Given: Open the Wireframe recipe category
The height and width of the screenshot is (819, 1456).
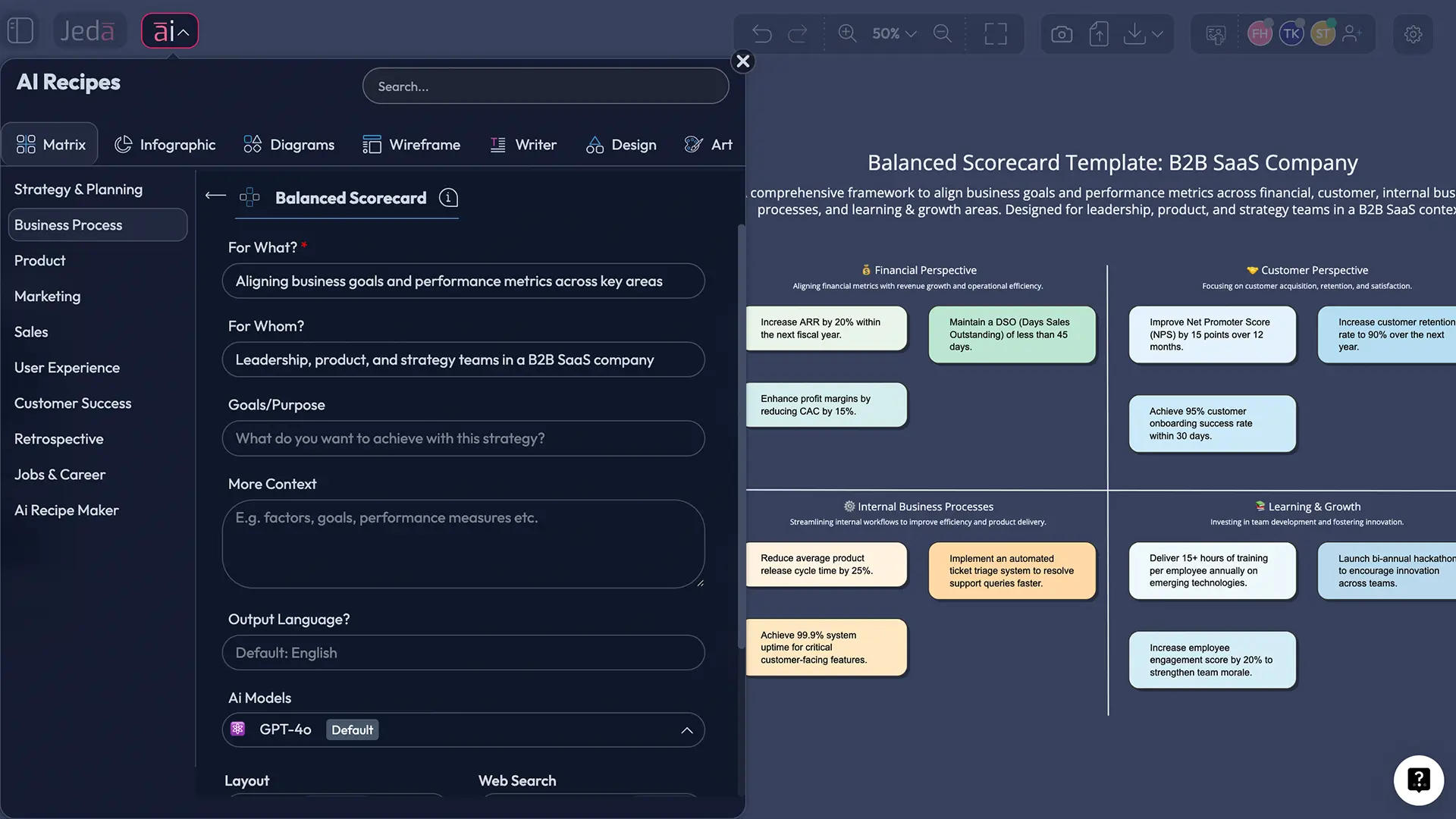Looking at the screenshot, I should pyautogui.click(x=412, y=144).
